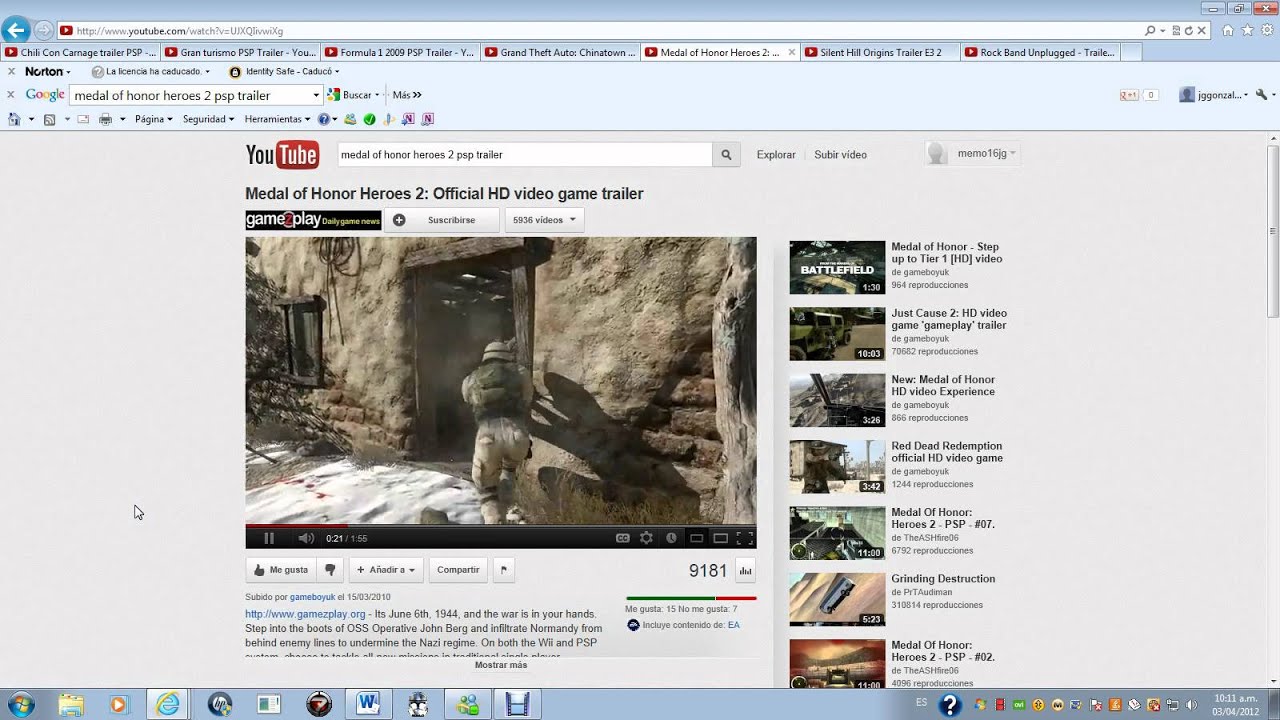1280x720 pixels.
Task: Mute the video volume
Action: click(306, 538)
